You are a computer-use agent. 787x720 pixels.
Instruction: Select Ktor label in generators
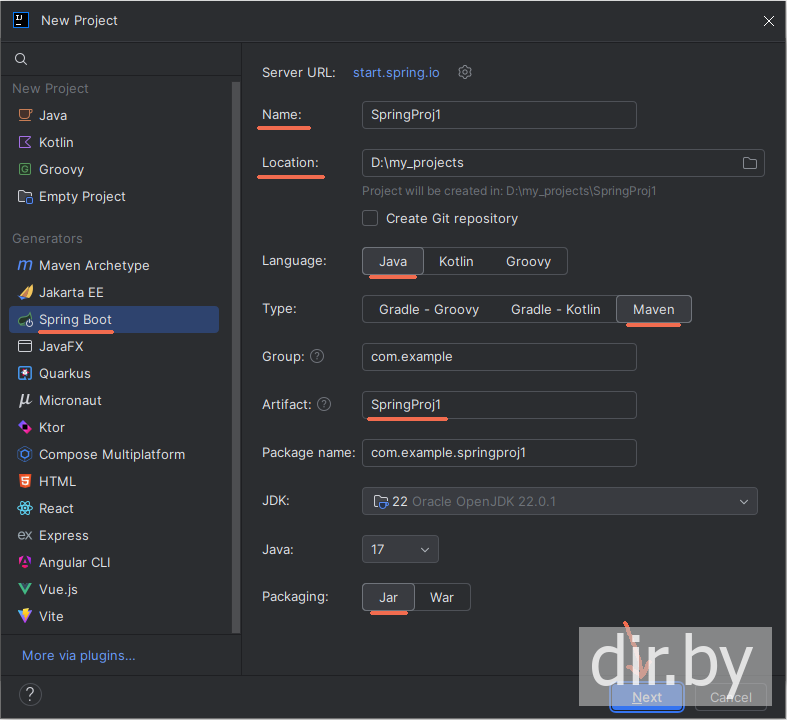tap(52, 427)
